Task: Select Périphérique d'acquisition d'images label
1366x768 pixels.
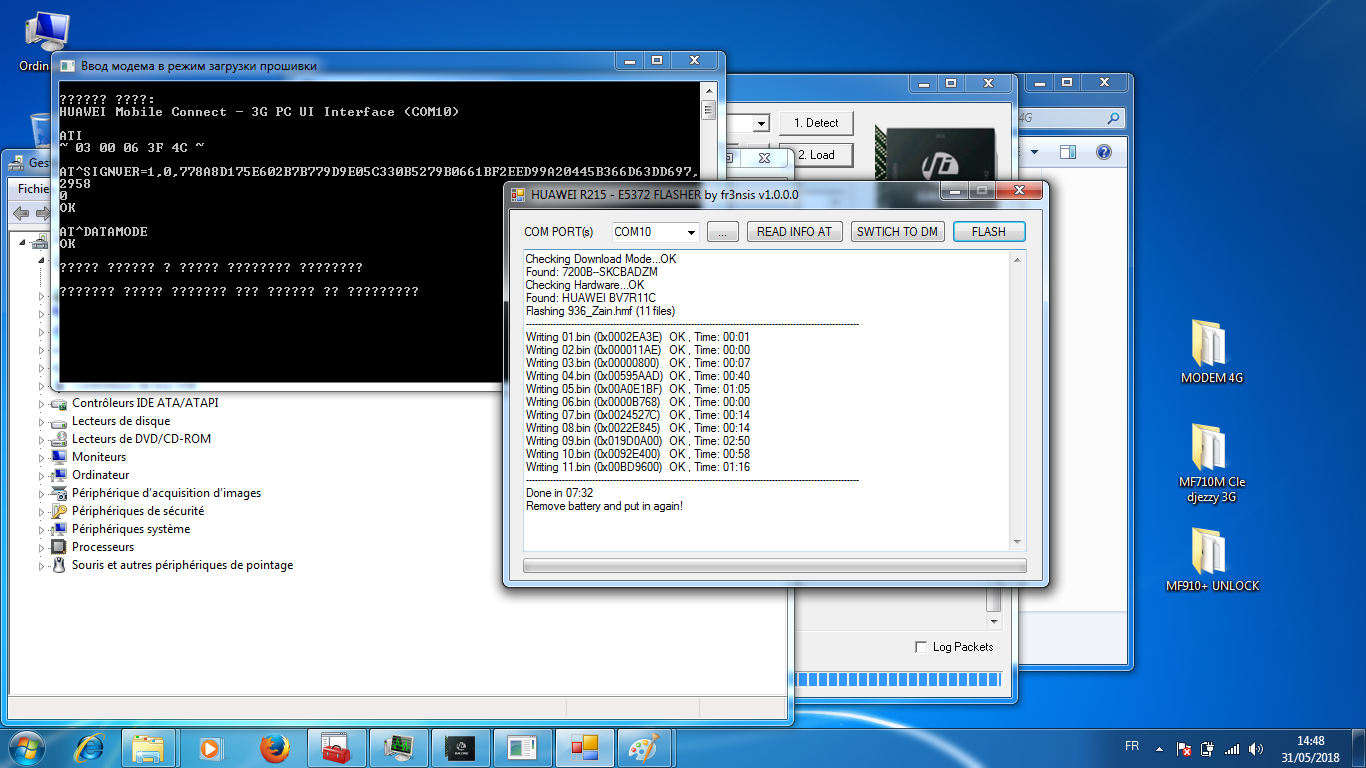Action: point(166,493)
